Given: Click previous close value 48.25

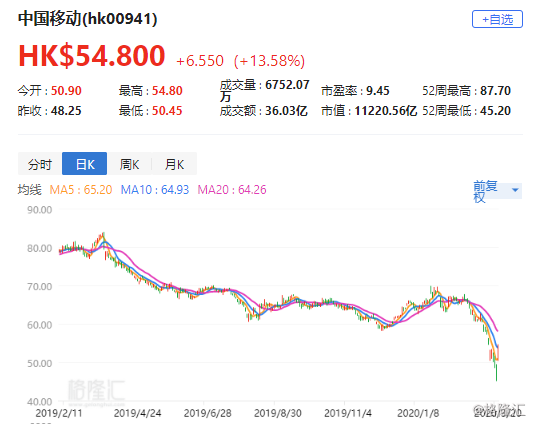Looking at the screenshot, I should (66, 111).
